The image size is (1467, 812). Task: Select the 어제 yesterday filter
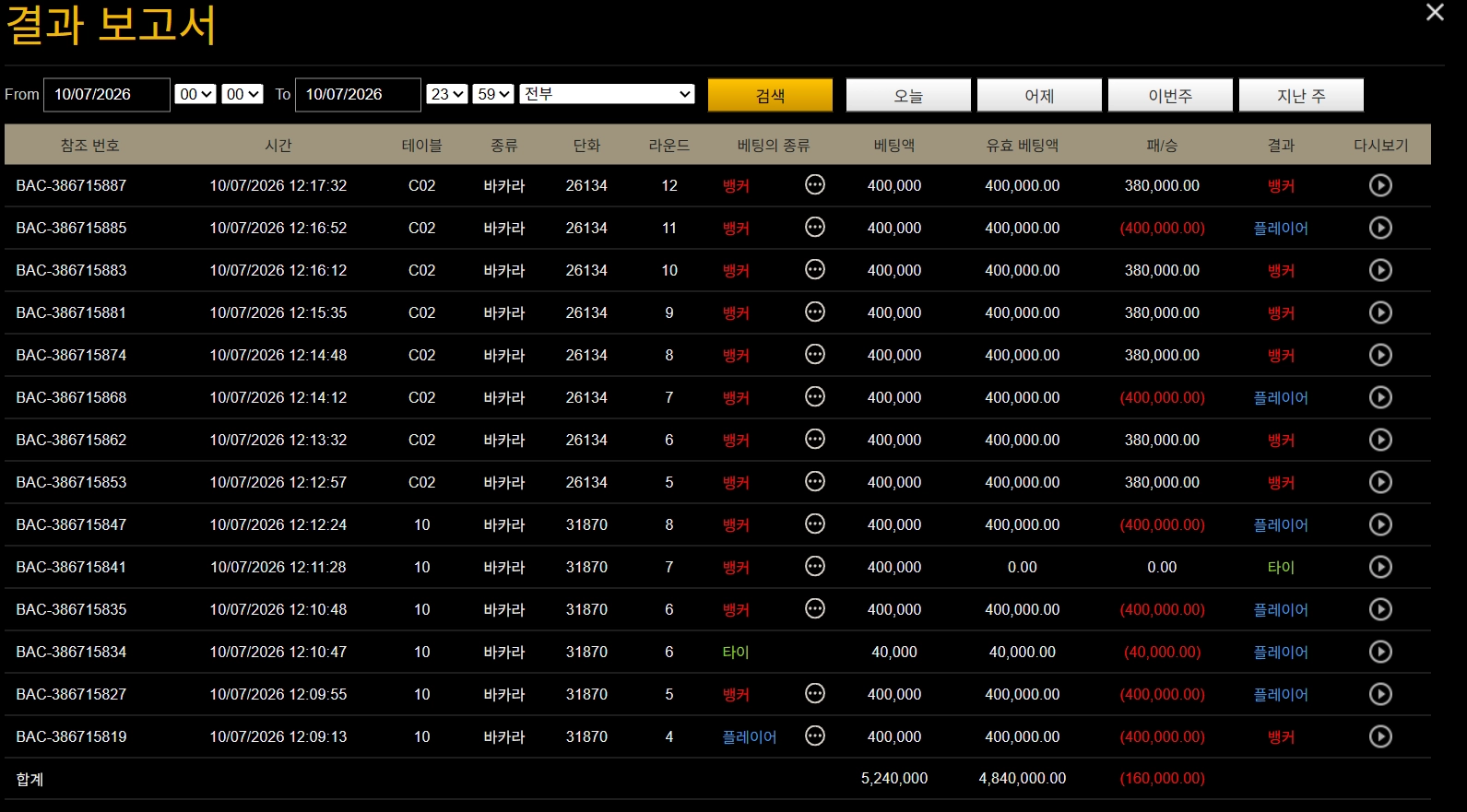tap(1039, 95)
